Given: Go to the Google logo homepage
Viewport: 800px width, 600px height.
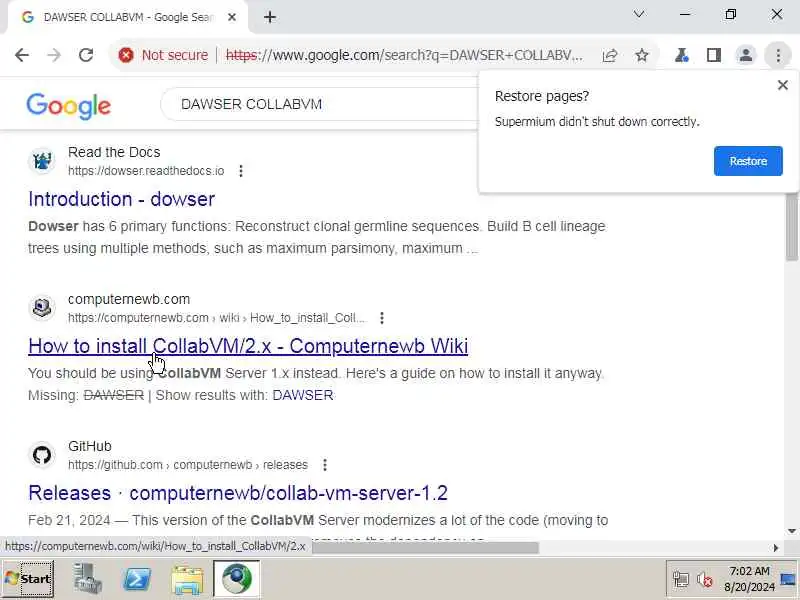Looking at the screenshot, I should pyautogui.click(x=68, y=106).
